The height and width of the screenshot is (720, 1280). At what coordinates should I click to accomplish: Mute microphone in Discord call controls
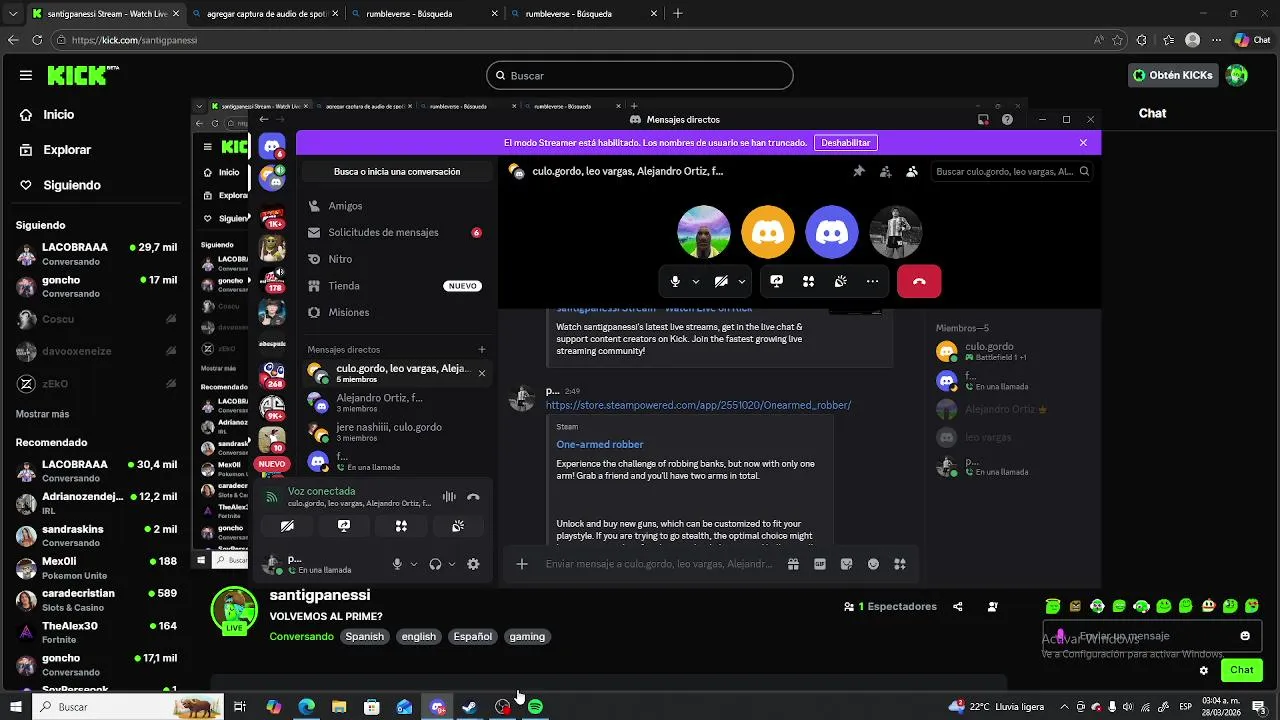click(675, 282)
